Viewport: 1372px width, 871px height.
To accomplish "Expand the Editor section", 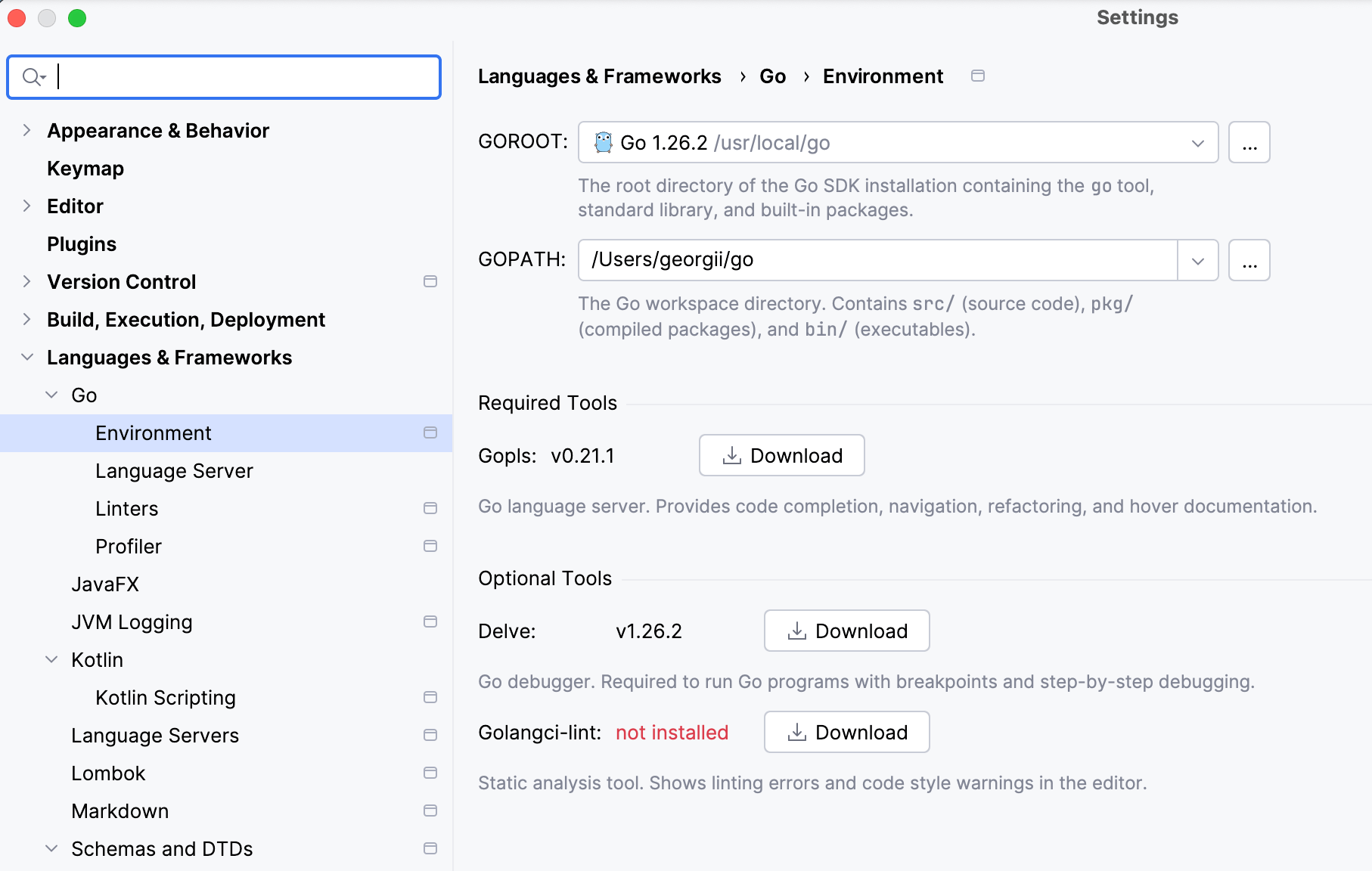I will point(27,206).
